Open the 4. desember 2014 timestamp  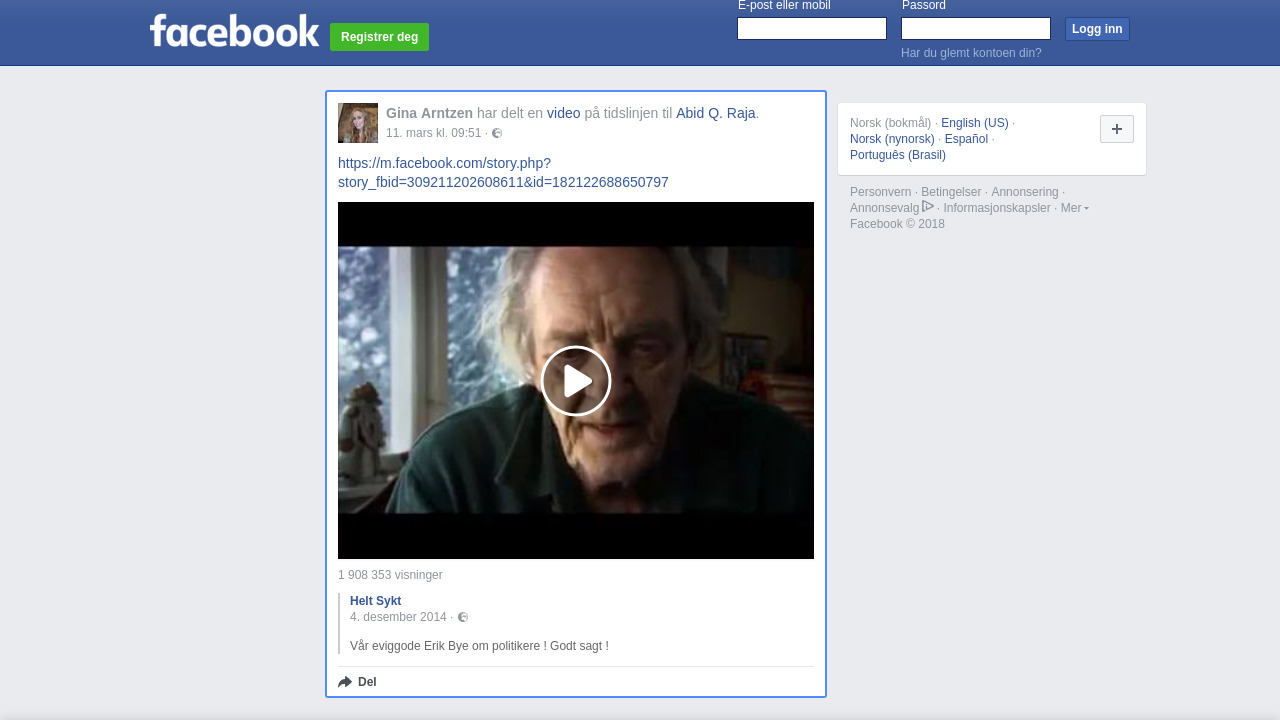[398, 617]
